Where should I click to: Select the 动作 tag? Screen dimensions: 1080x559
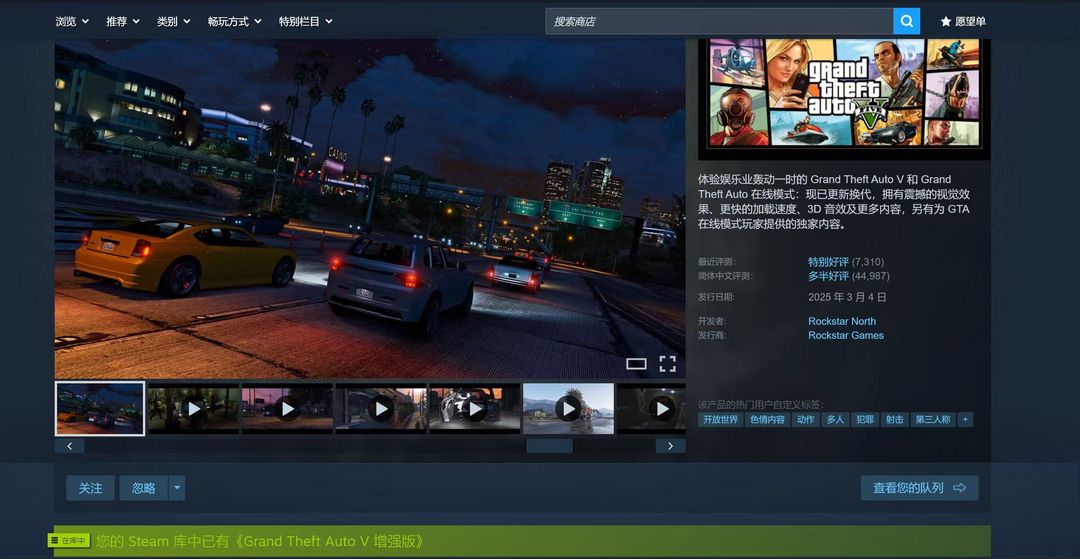click(x=805, y=419)
